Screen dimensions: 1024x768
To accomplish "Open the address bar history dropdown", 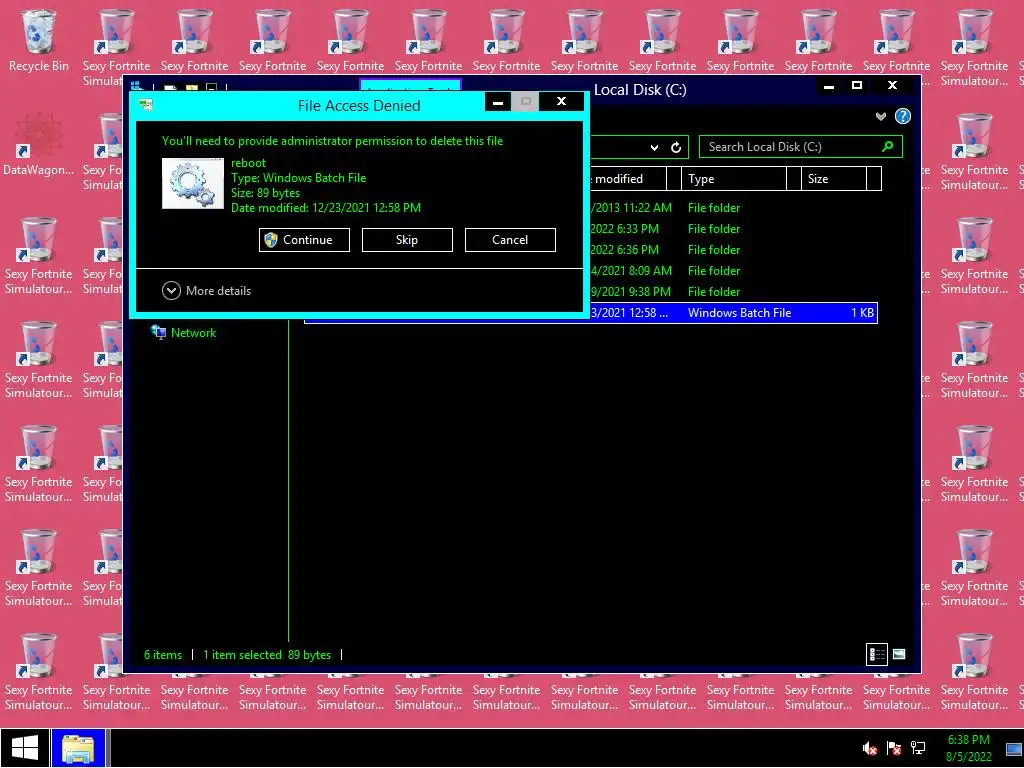I will (x=654, y=148).
